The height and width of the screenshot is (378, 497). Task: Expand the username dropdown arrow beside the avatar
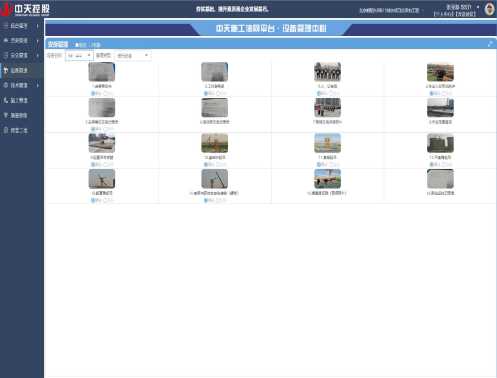point(478,7)
